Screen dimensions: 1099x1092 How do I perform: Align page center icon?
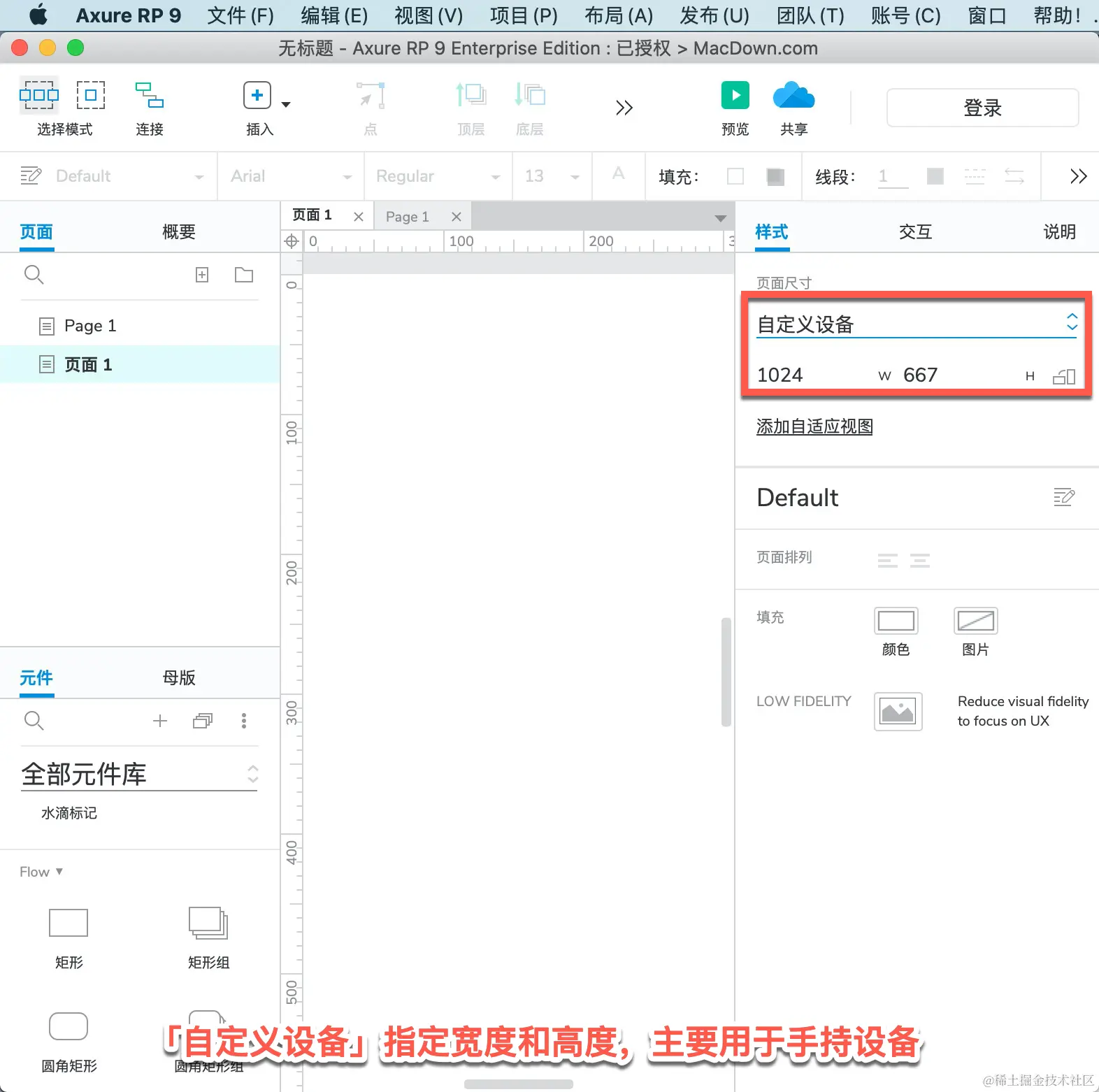[920, 560]
